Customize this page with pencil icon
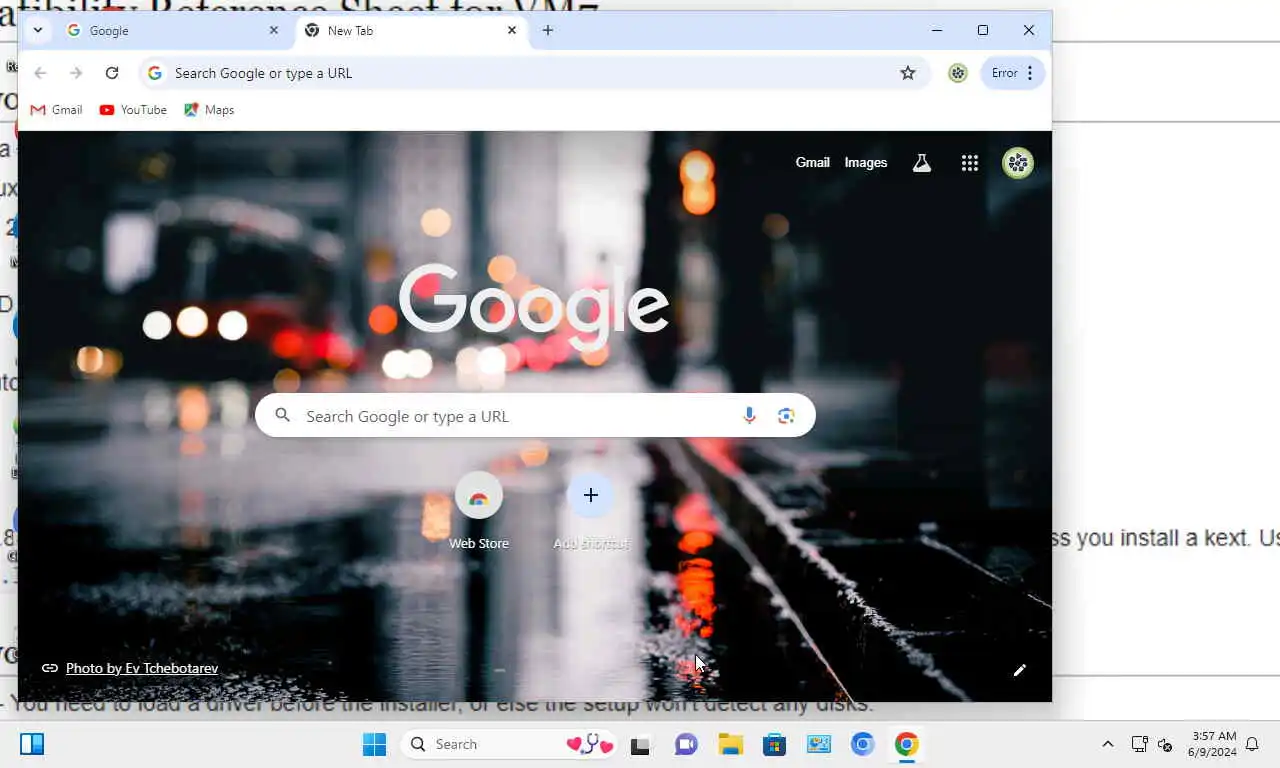This screenshot has height=768, width=1280. (1019, 670)
